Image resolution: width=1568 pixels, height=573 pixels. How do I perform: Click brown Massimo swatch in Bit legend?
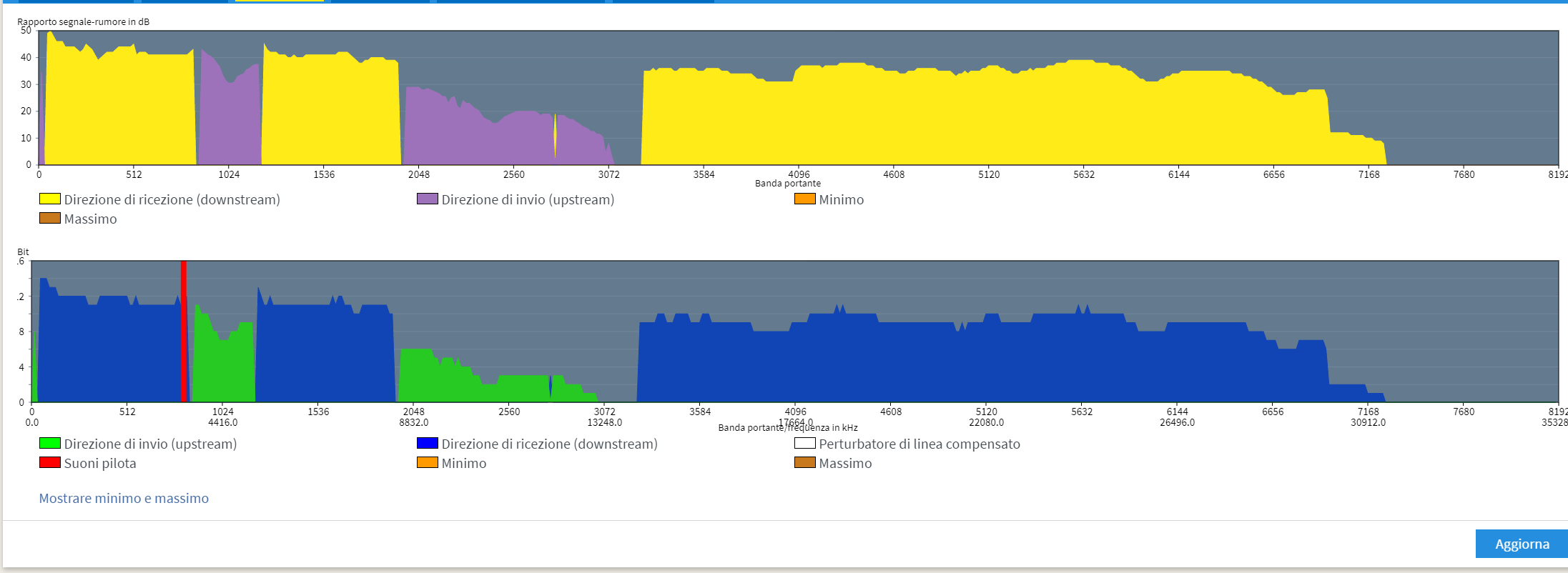point(805,462)
